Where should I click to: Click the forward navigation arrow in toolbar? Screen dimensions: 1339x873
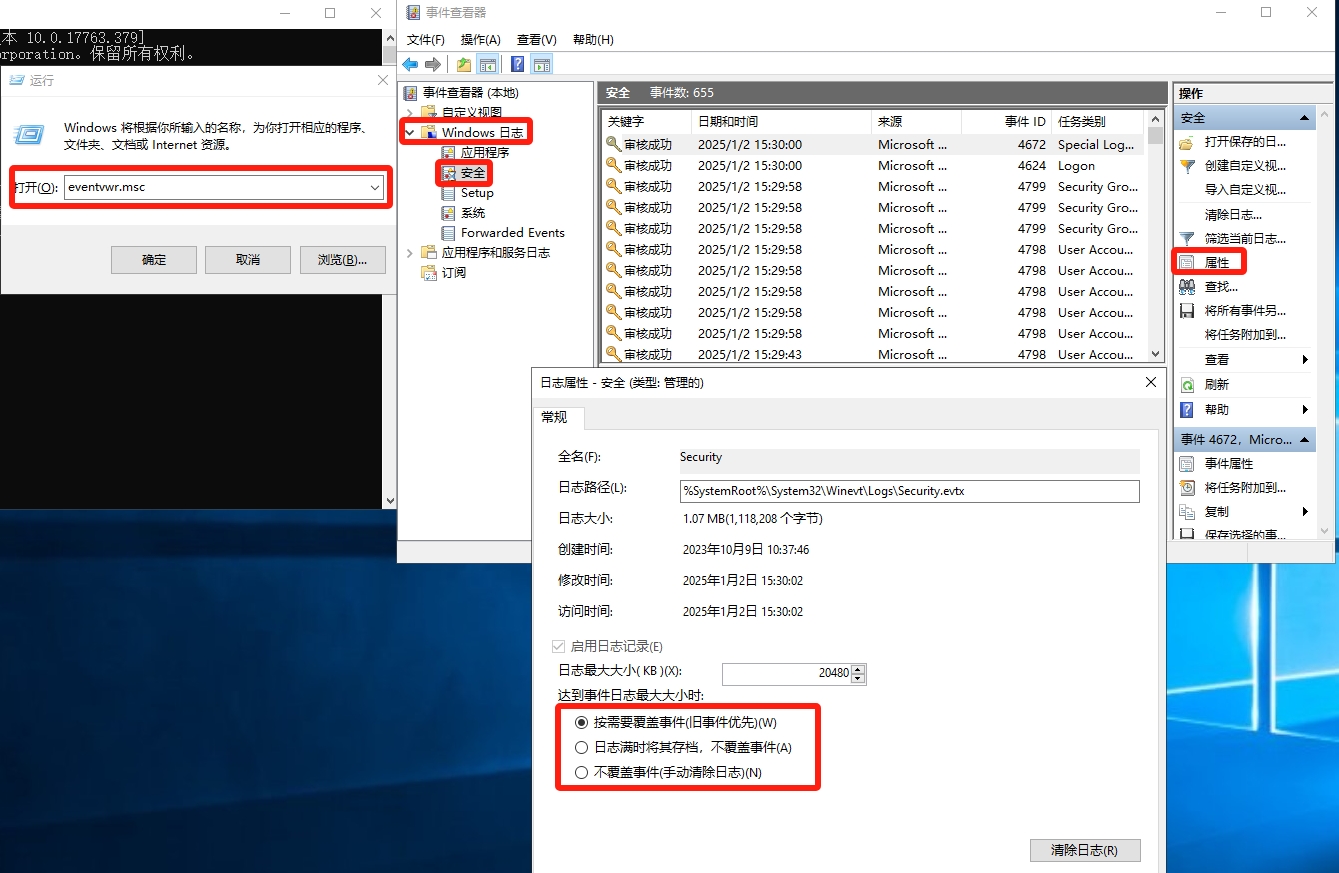[x=432, y=64]
